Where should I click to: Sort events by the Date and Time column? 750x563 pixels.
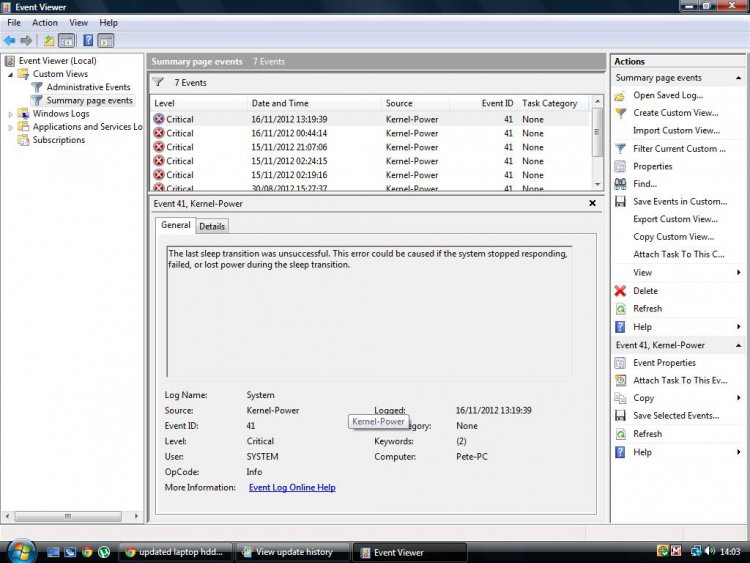click(280, 103)
